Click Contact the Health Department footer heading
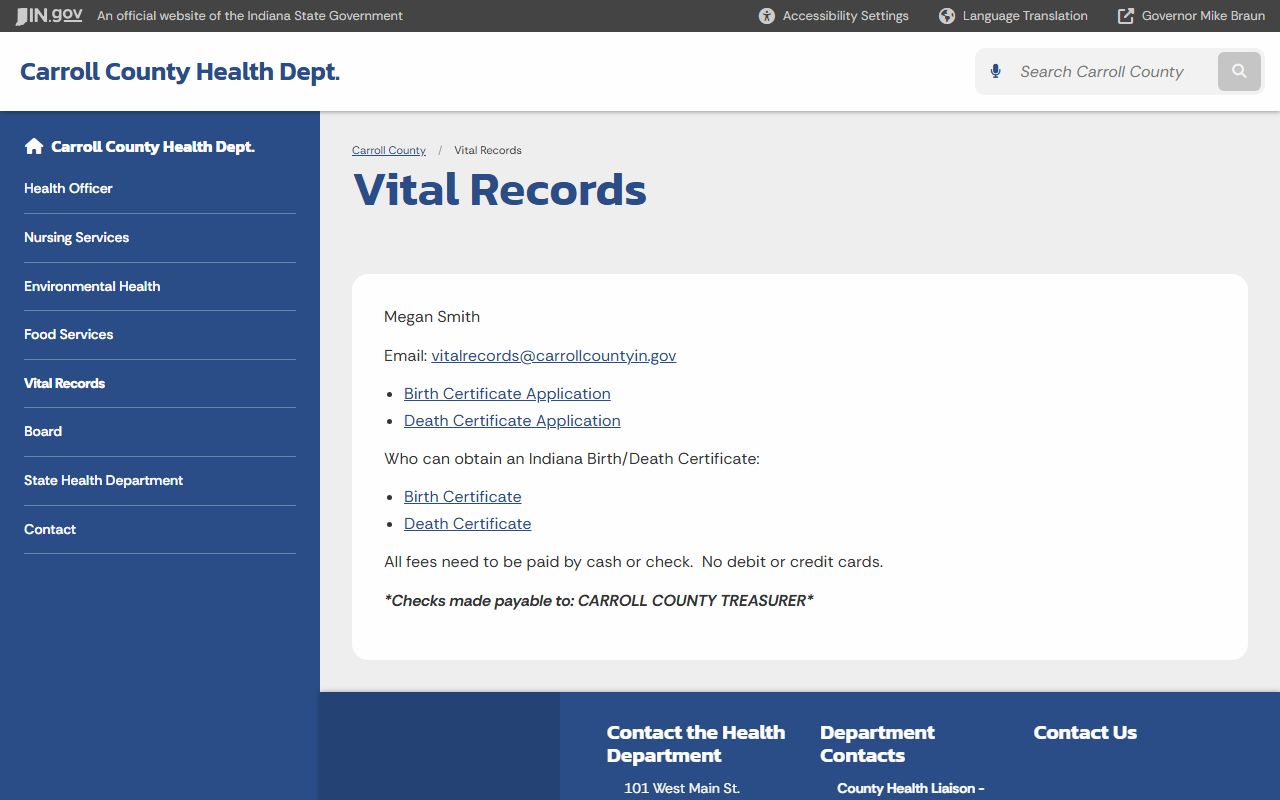Viewport: 1280px width, 800px height. [x=696, y=744]
